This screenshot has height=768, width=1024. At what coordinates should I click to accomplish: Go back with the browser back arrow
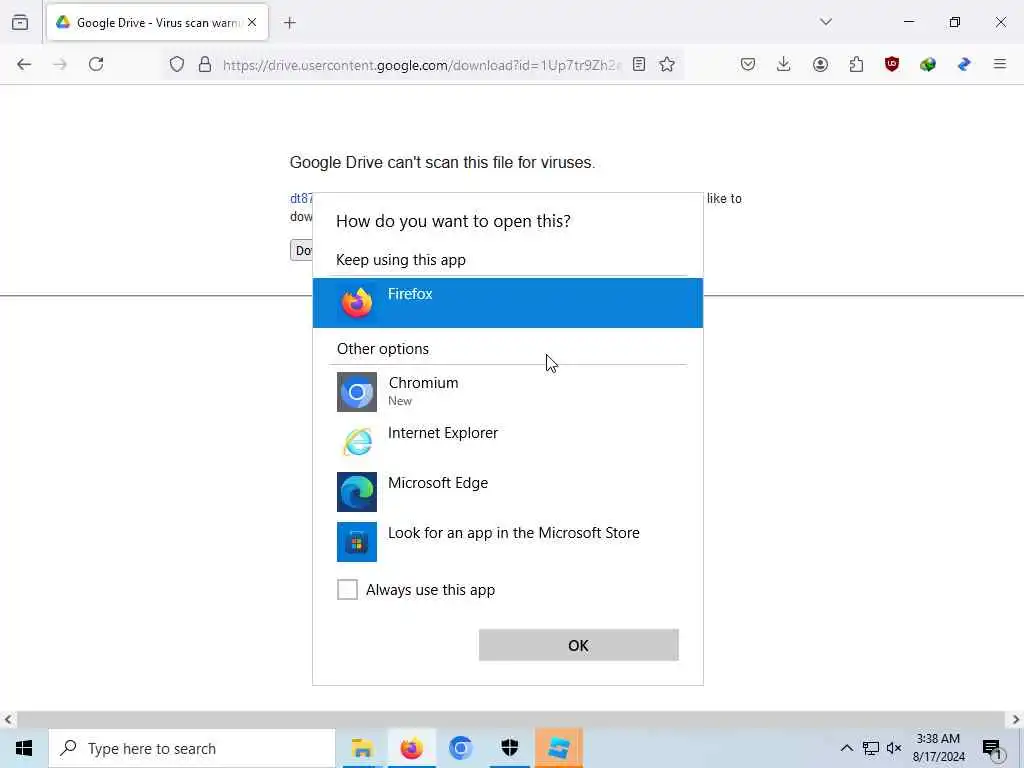24,64
